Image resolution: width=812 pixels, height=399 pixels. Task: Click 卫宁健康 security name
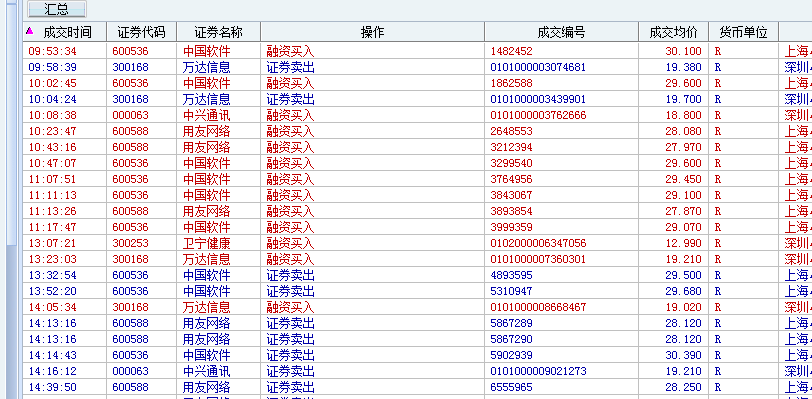click(207, 243)
